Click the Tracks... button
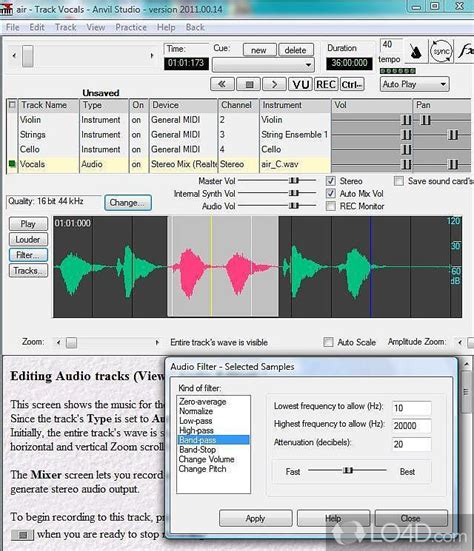Viewport: 474px width, 551px height. coord(28,271)
